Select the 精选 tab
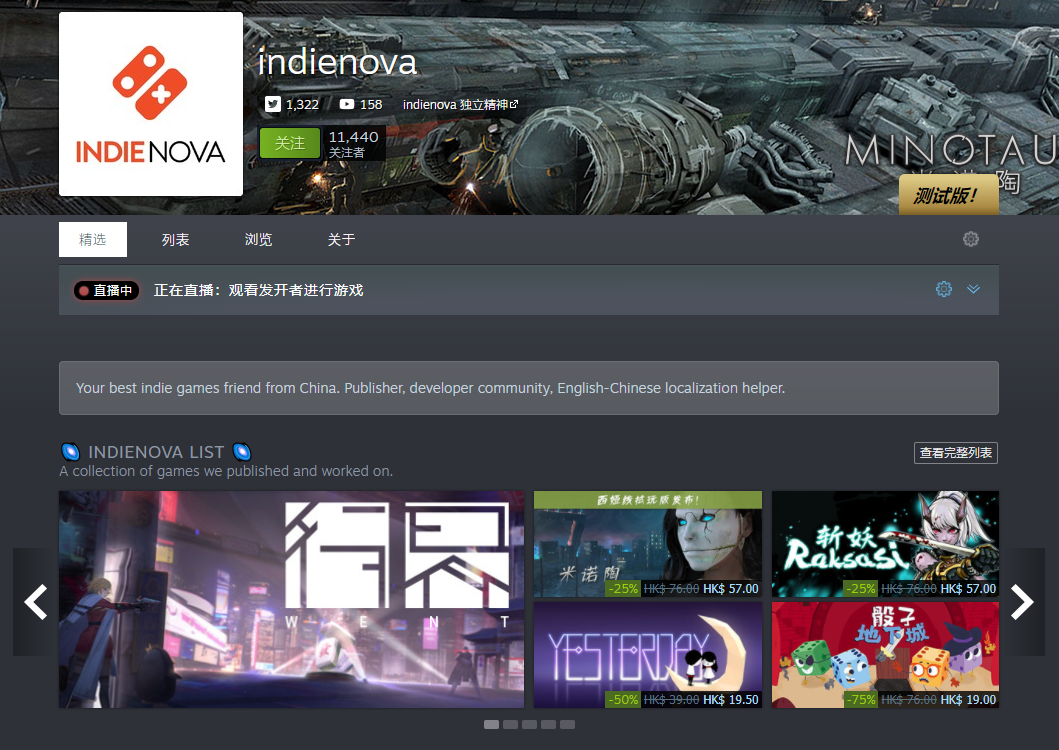 [93, 239]
